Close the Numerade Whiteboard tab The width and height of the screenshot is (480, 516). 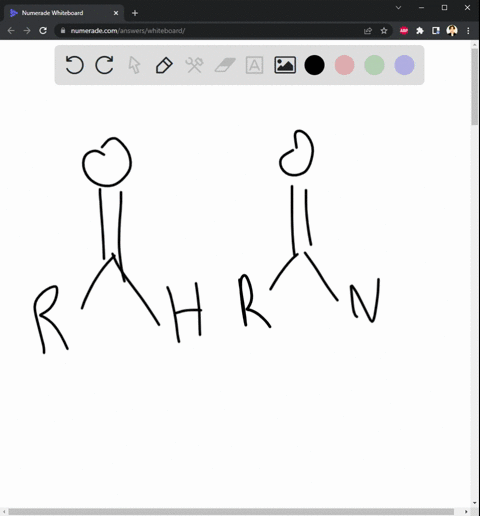[x=116, y=13]
